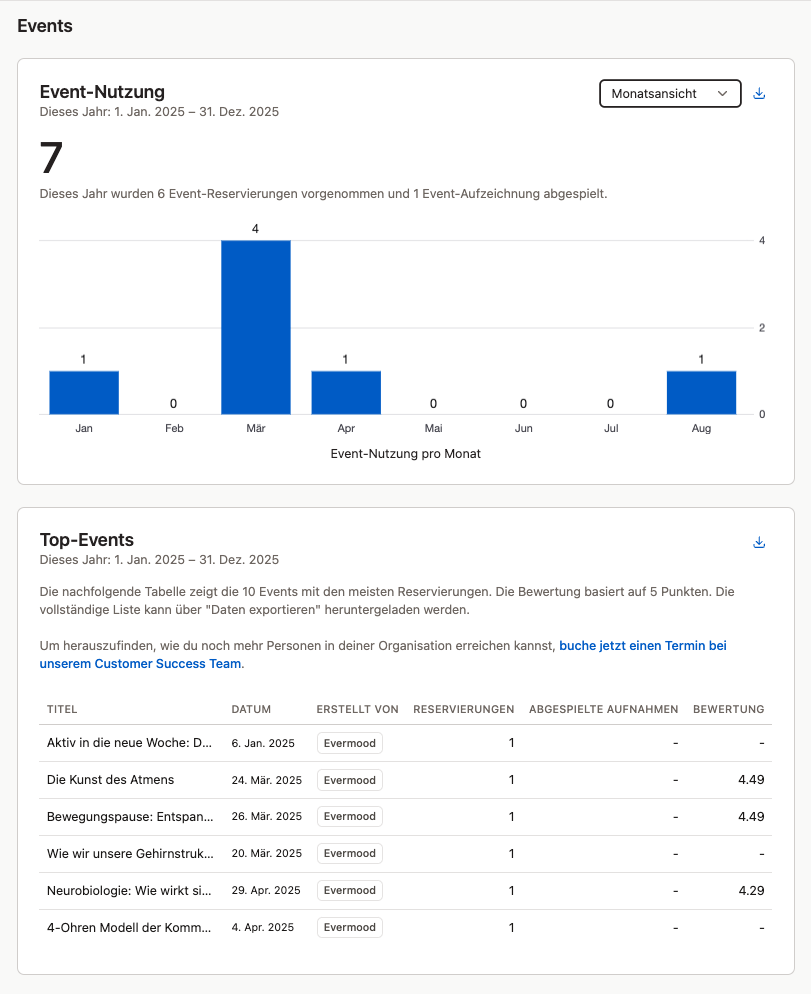This screenshot has width=811, height=994.
Task: Click the April bar in the chart
Action: (x=345, y=392)
